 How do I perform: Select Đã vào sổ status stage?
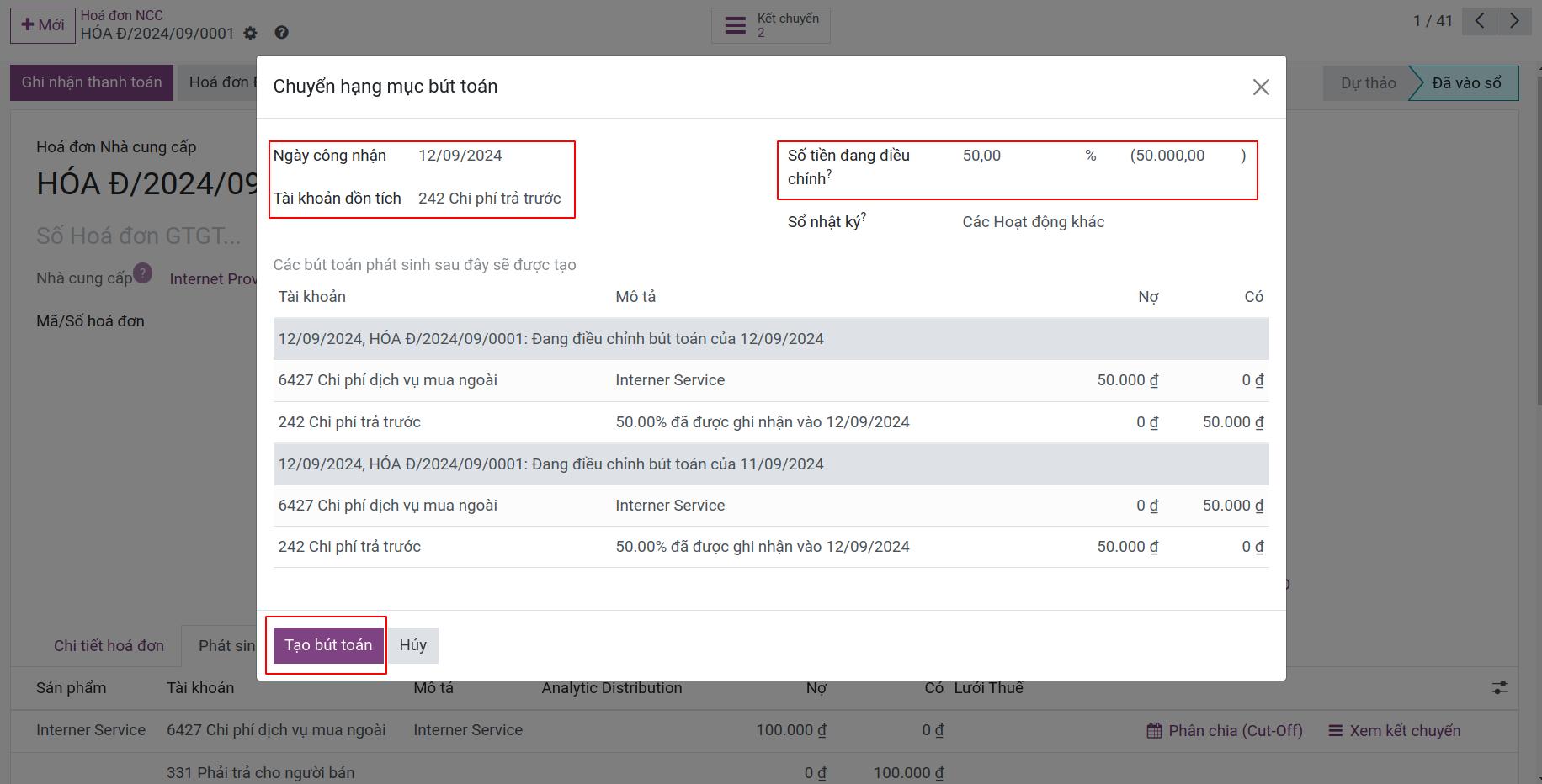click(x=1466, y=83)
